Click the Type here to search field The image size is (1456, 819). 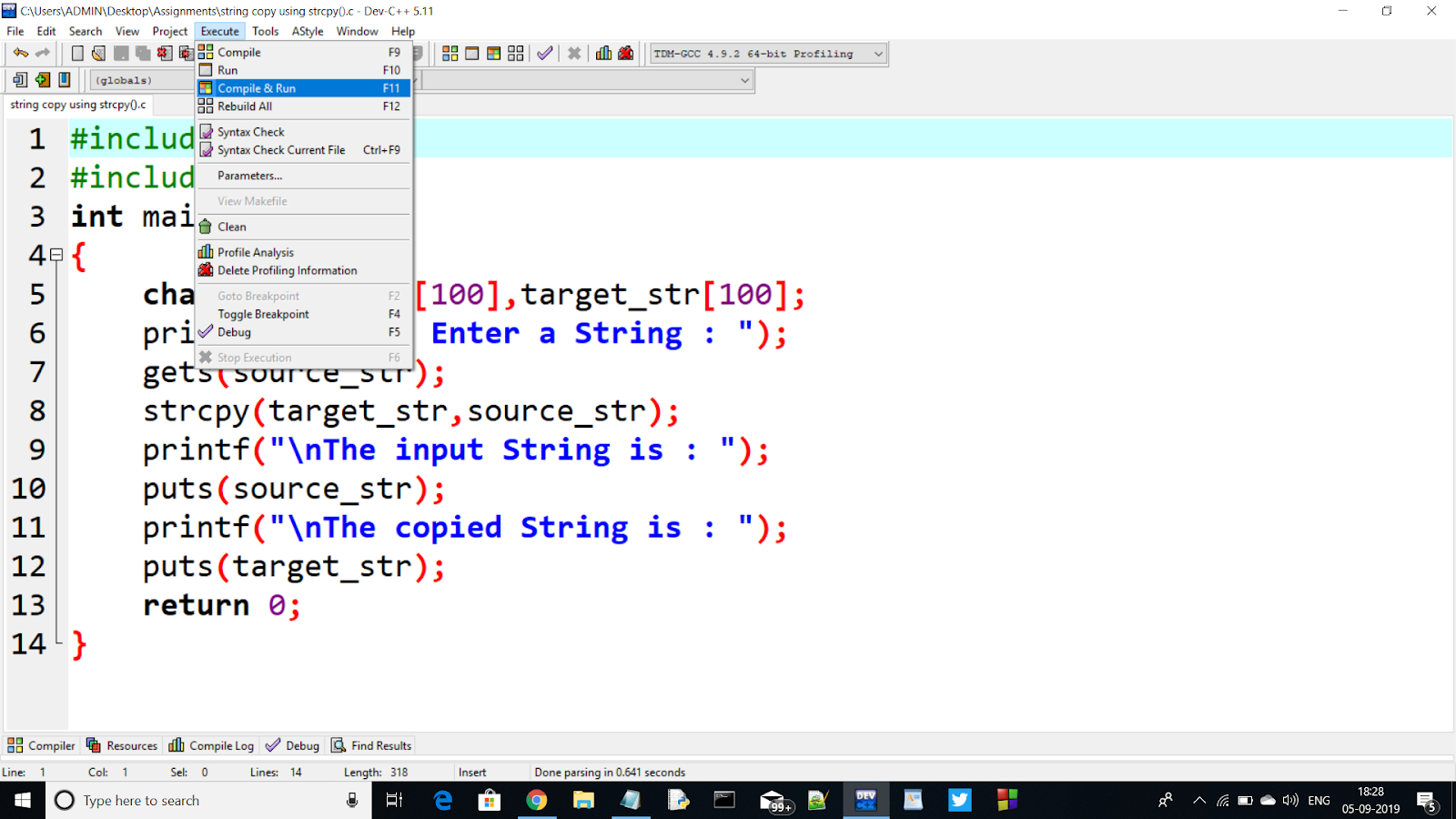[x=182, y=800]
